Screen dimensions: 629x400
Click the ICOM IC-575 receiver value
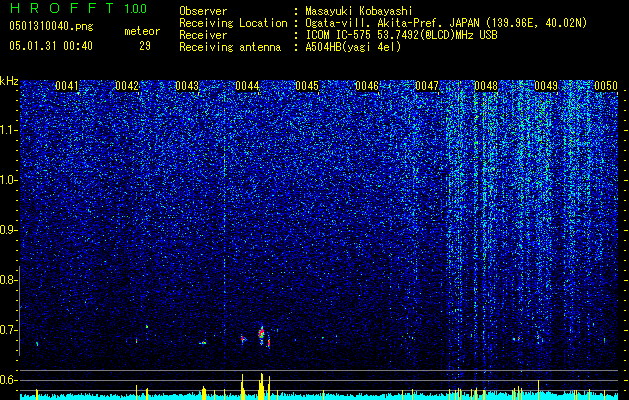[x=401, y=35]
